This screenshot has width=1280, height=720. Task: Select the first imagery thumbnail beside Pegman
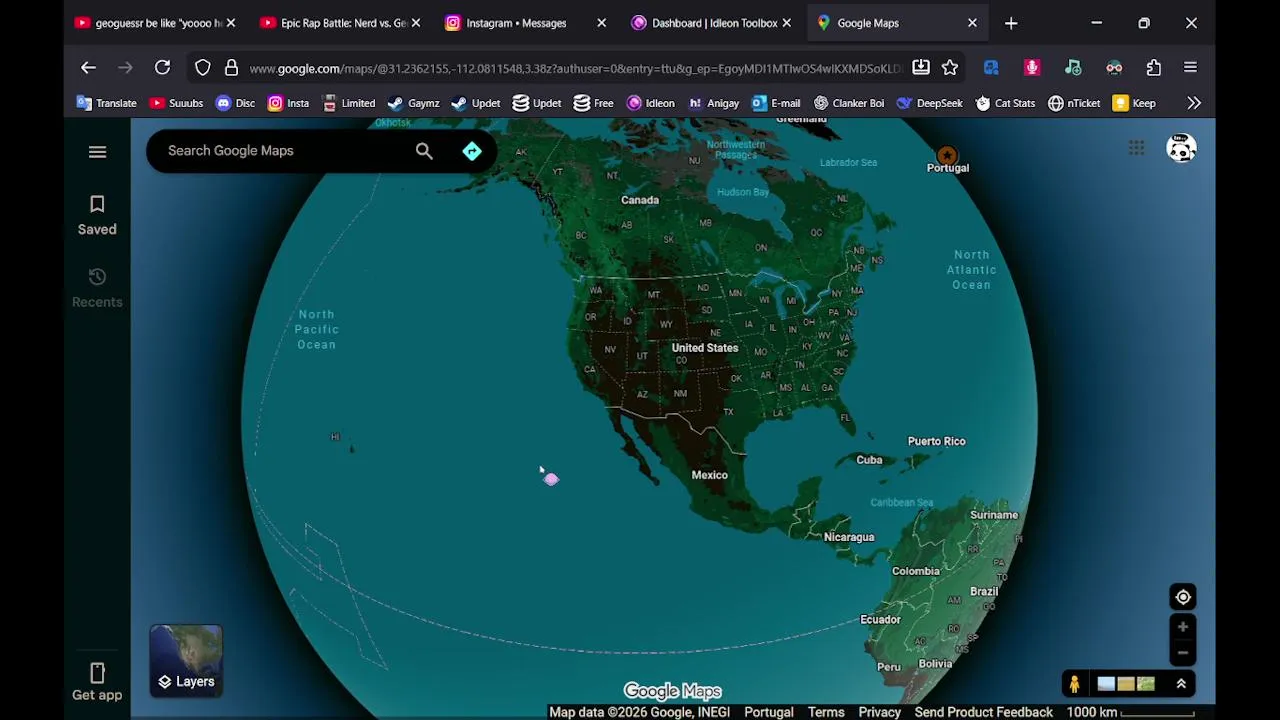pyautogui.click(x=1106, y=684)
